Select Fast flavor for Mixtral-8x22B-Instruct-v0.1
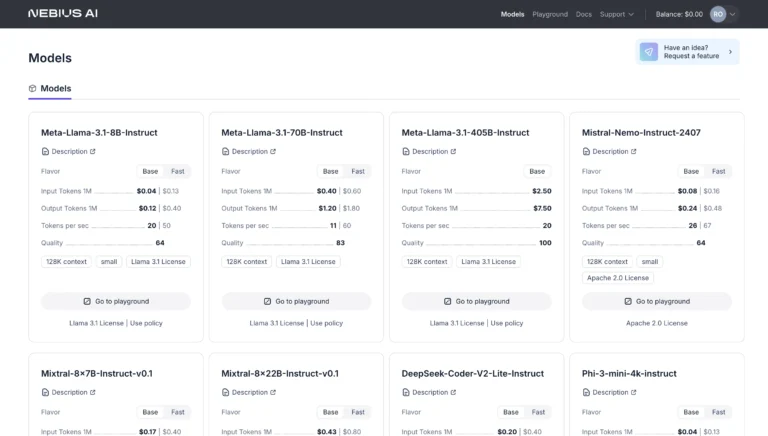The image size is (768, 436). pyautogui.click(x=358, y=412)
